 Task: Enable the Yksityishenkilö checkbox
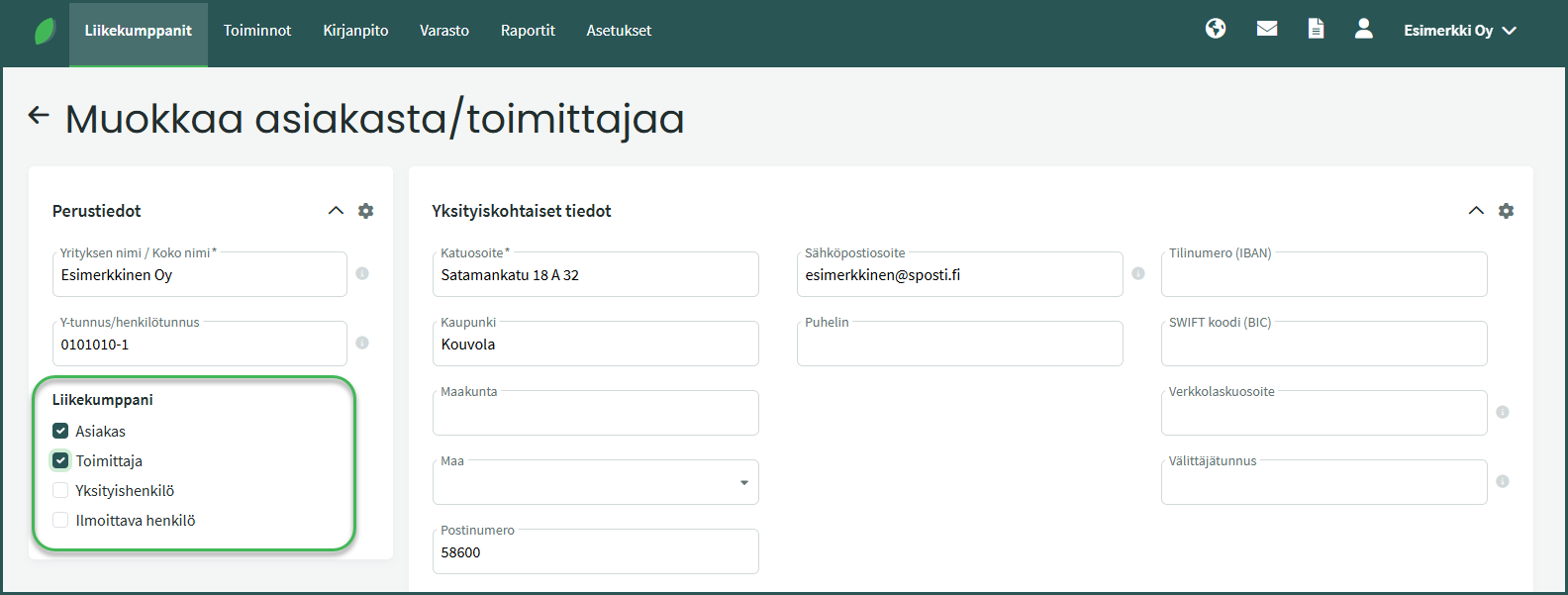[x=60, y=490]
